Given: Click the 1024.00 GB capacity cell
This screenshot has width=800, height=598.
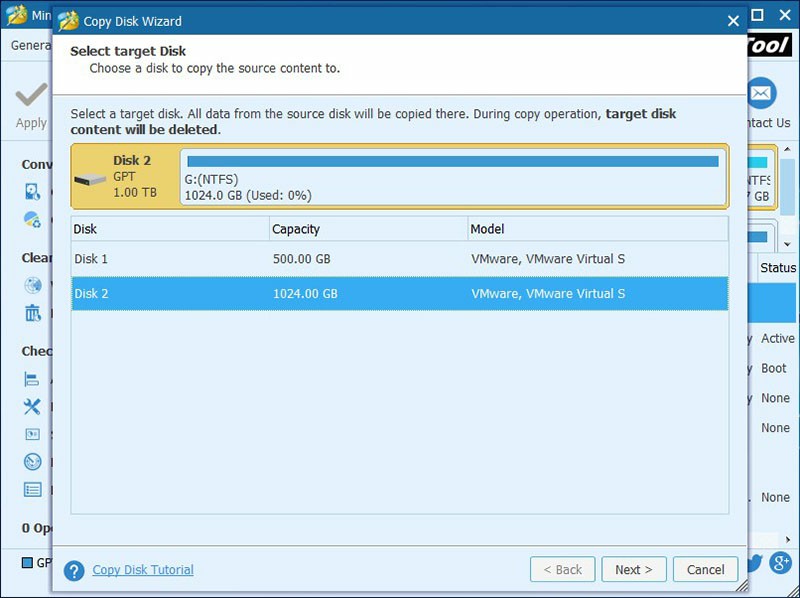Looking at the screenshot, I should (305, 293).
